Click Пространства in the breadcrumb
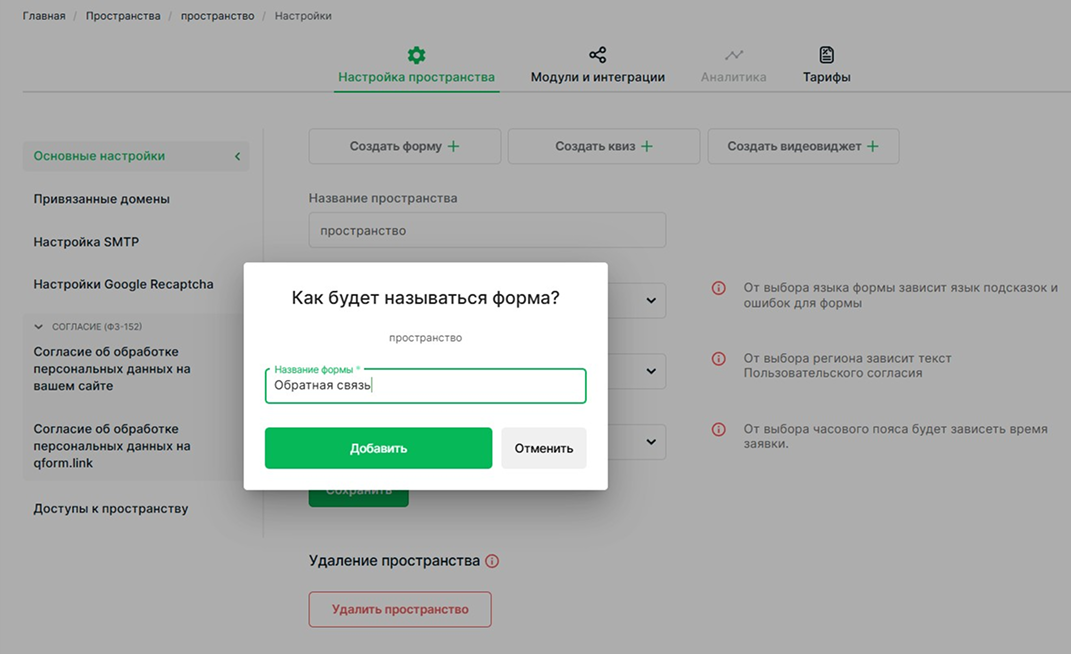This screenshot has width=1071, height=655. [123, 16]
